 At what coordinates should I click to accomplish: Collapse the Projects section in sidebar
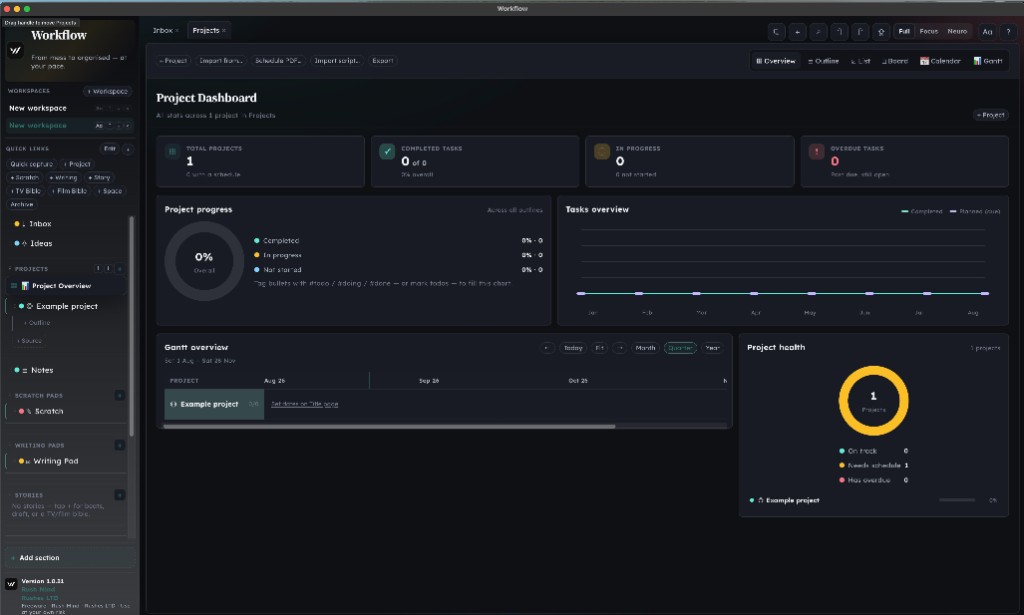(x=10, y=268)
